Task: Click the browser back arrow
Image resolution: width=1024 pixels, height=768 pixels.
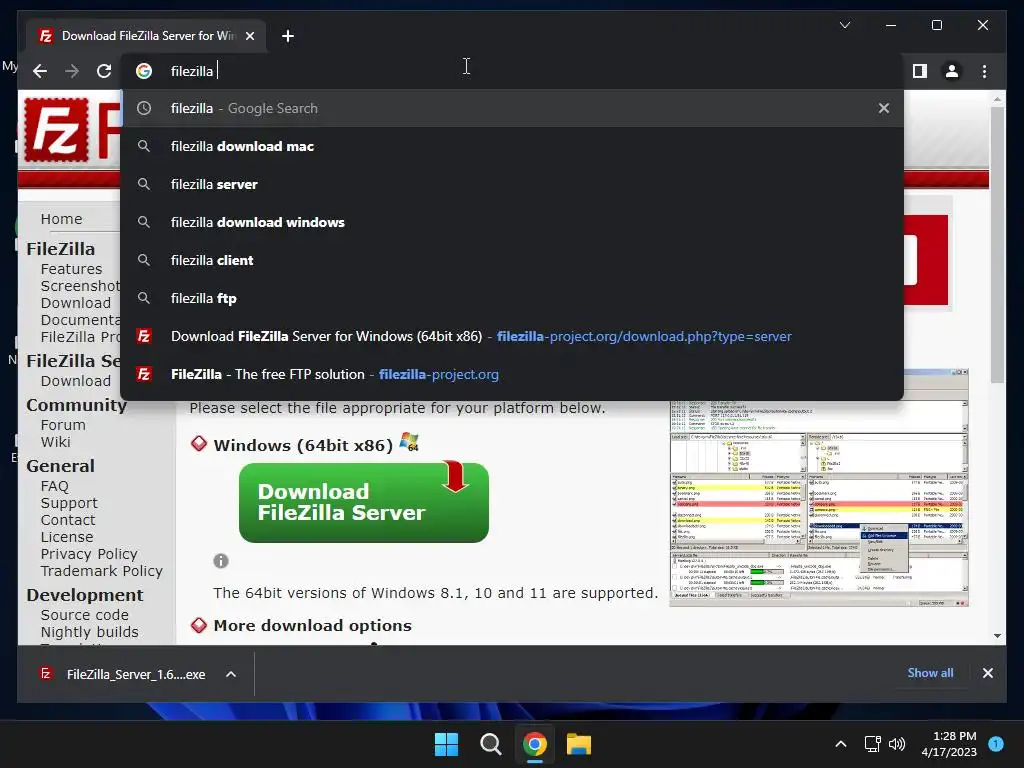Action: click(40, 71)
